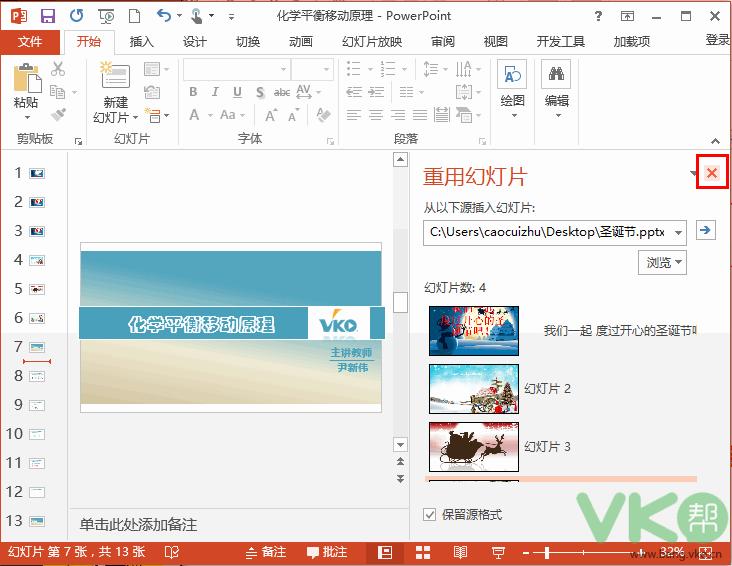Clear all text formatting
This screenshot has height=566, width=732.
(x=323, y=115)
